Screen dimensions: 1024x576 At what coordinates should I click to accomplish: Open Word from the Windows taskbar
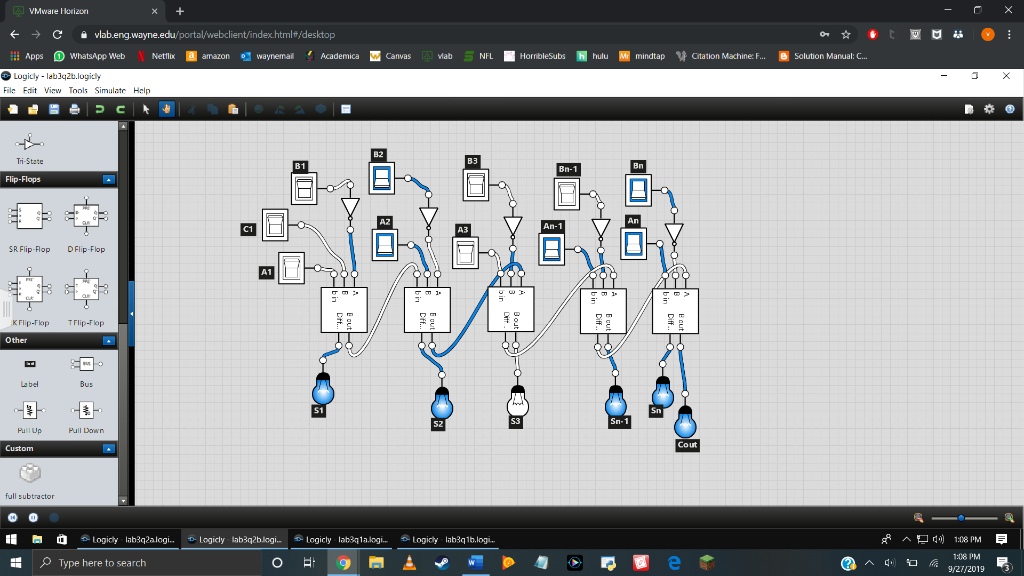[475, 562]
